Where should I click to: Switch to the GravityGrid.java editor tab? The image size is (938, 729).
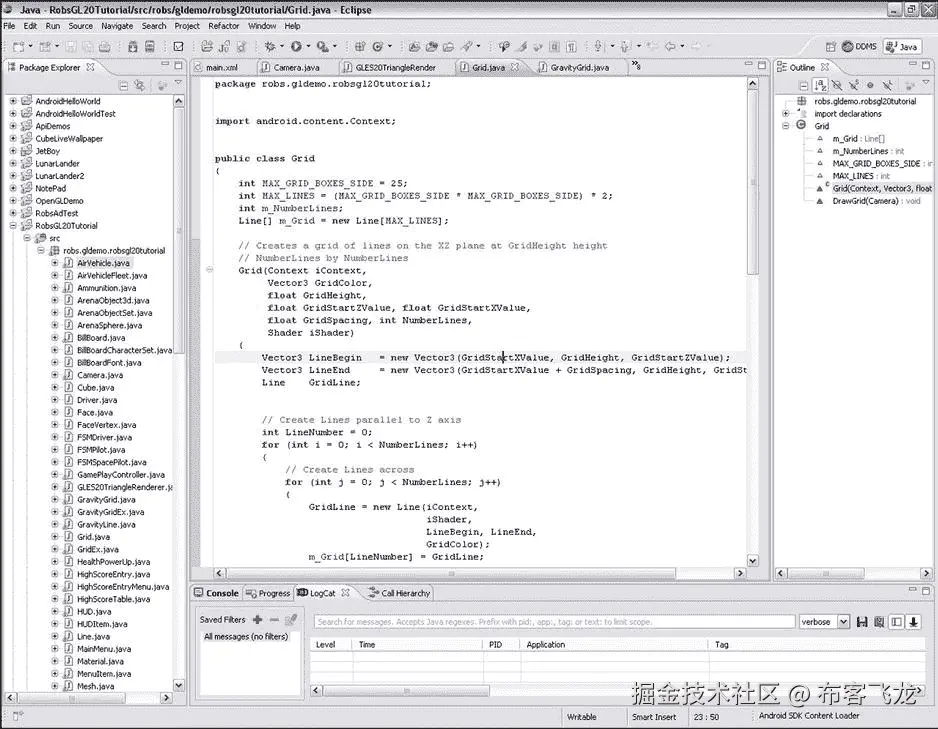tap(574, 68)
